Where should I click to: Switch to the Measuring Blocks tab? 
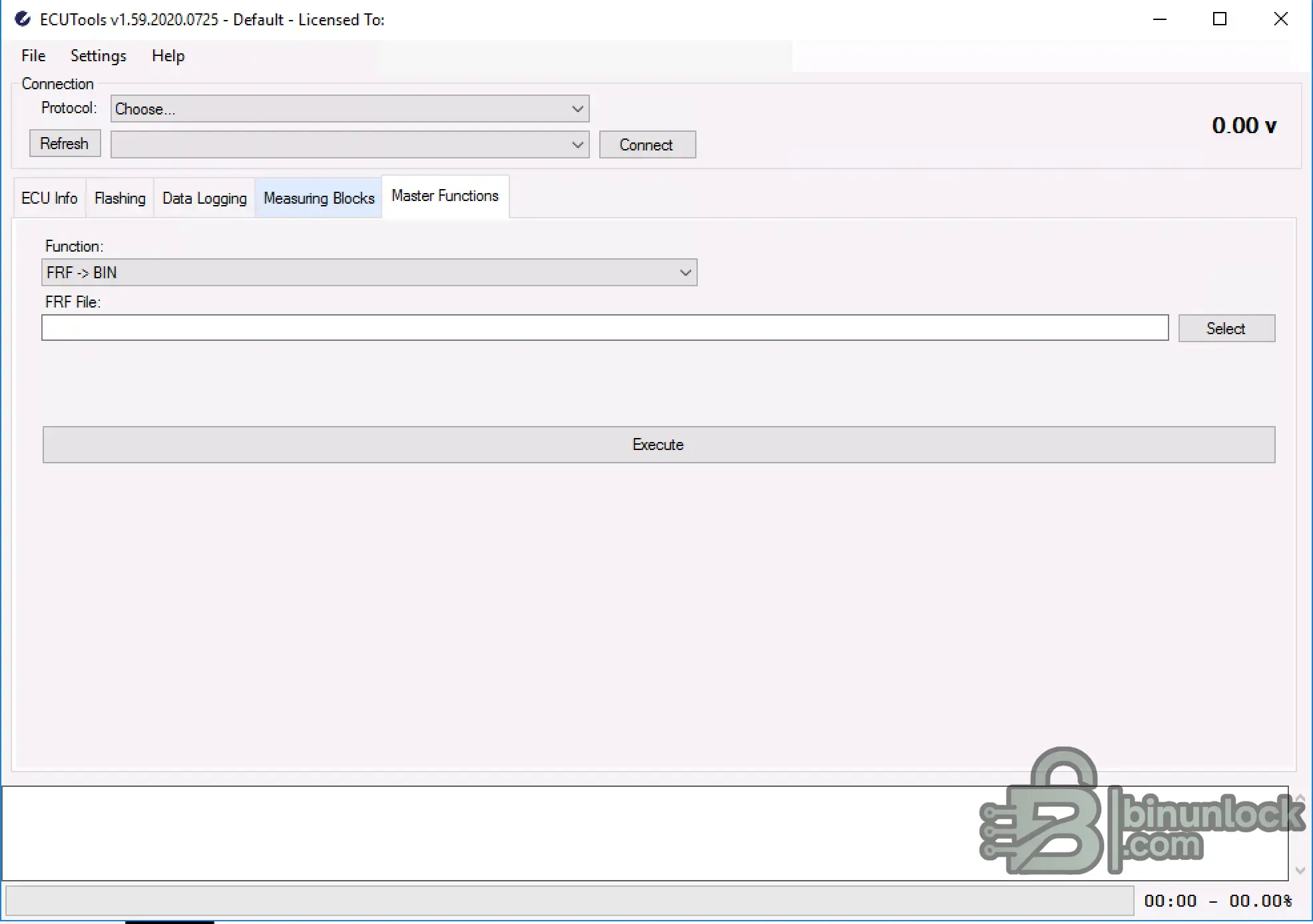[319, 198]
